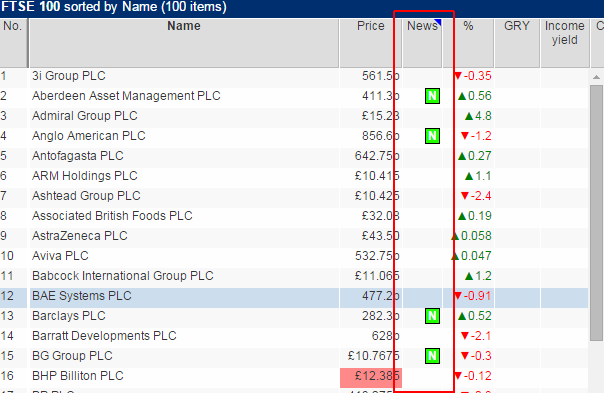604x393 pixels.
Task: Click the highlighted £12.385 price cell
Action: (x=371, y=378)
